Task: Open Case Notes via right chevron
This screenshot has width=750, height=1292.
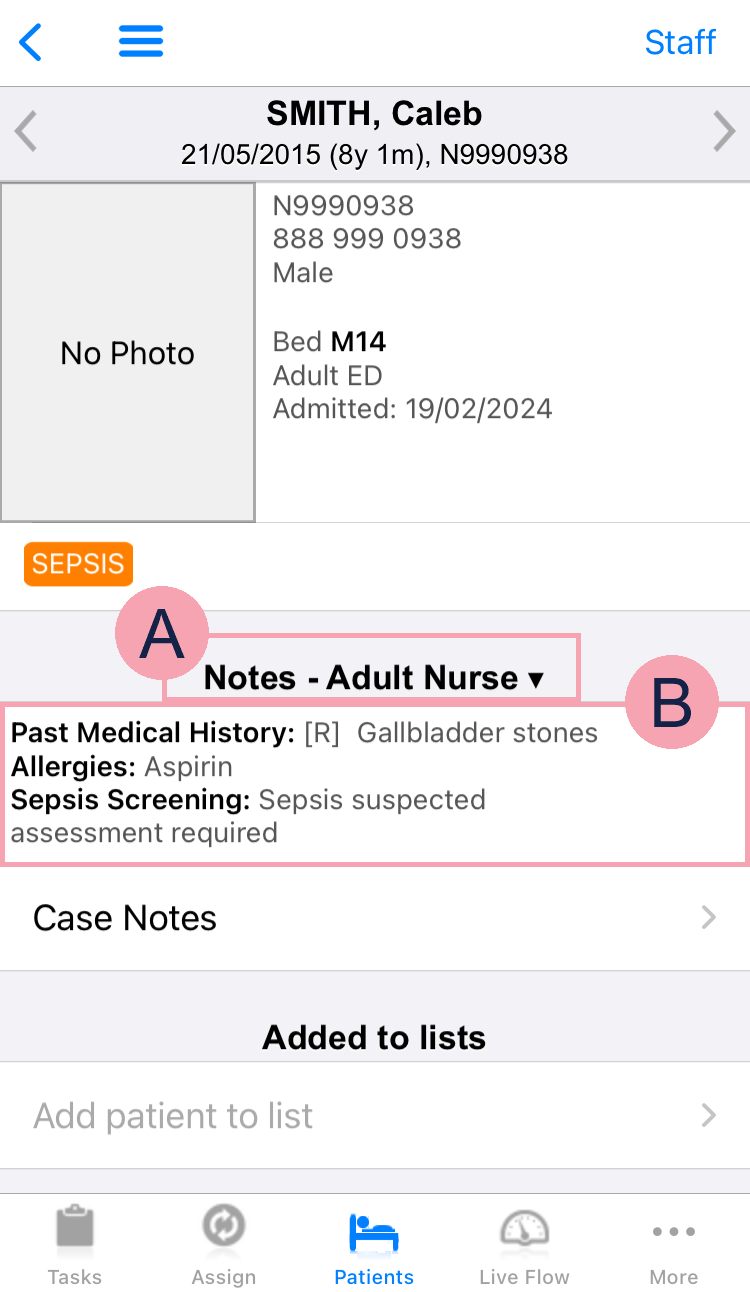Action: 709,917
